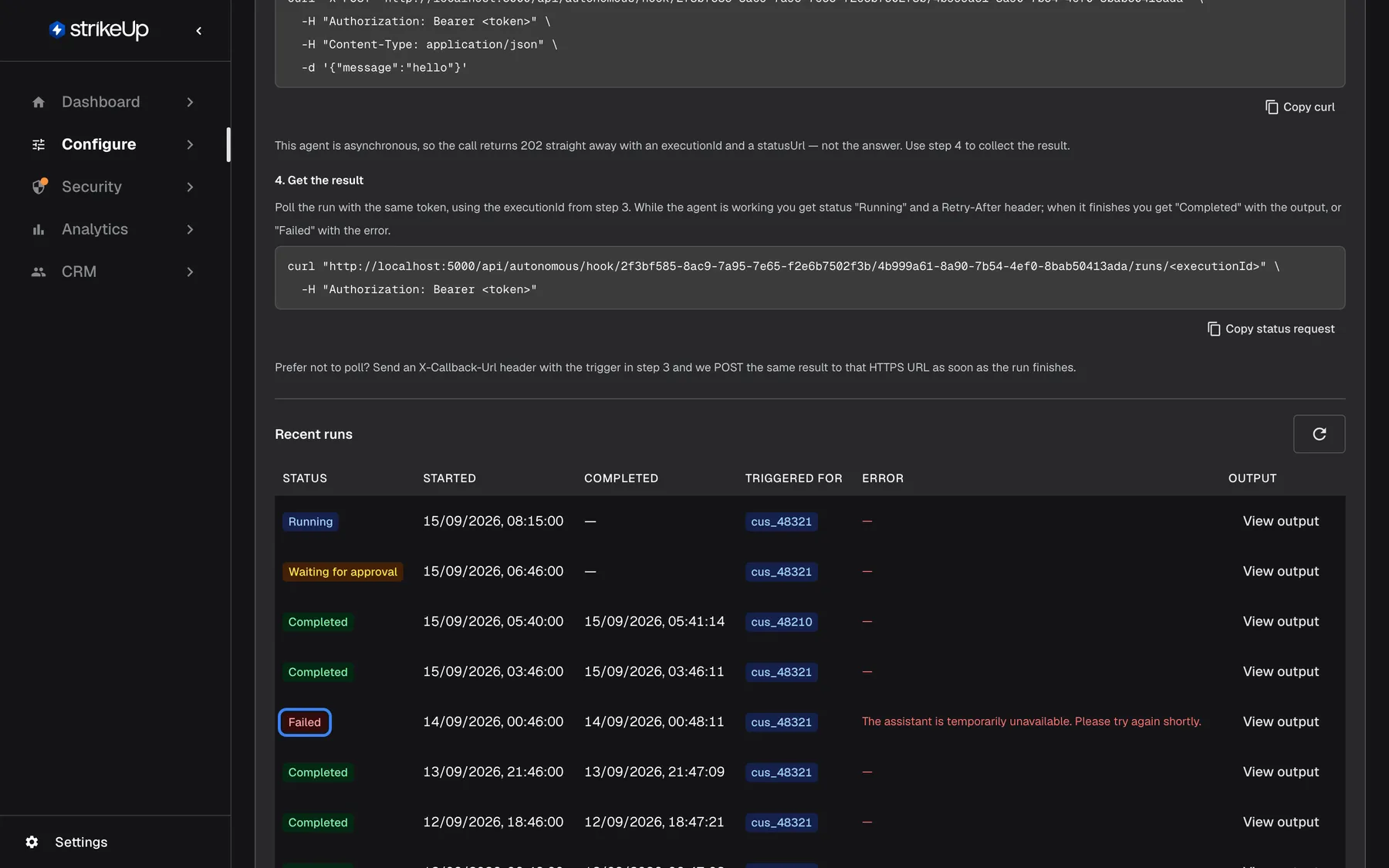Click the failed run's error message
The height and width of the screenshot is (868, 1389).
tap(1031, 721)
